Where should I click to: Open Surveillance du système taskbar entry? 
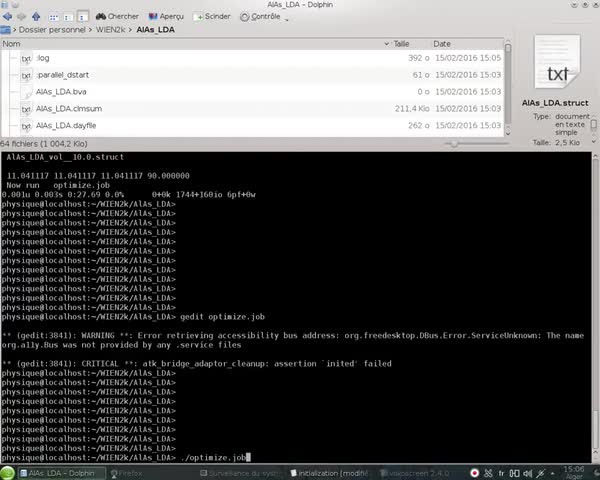coord(242,473)
